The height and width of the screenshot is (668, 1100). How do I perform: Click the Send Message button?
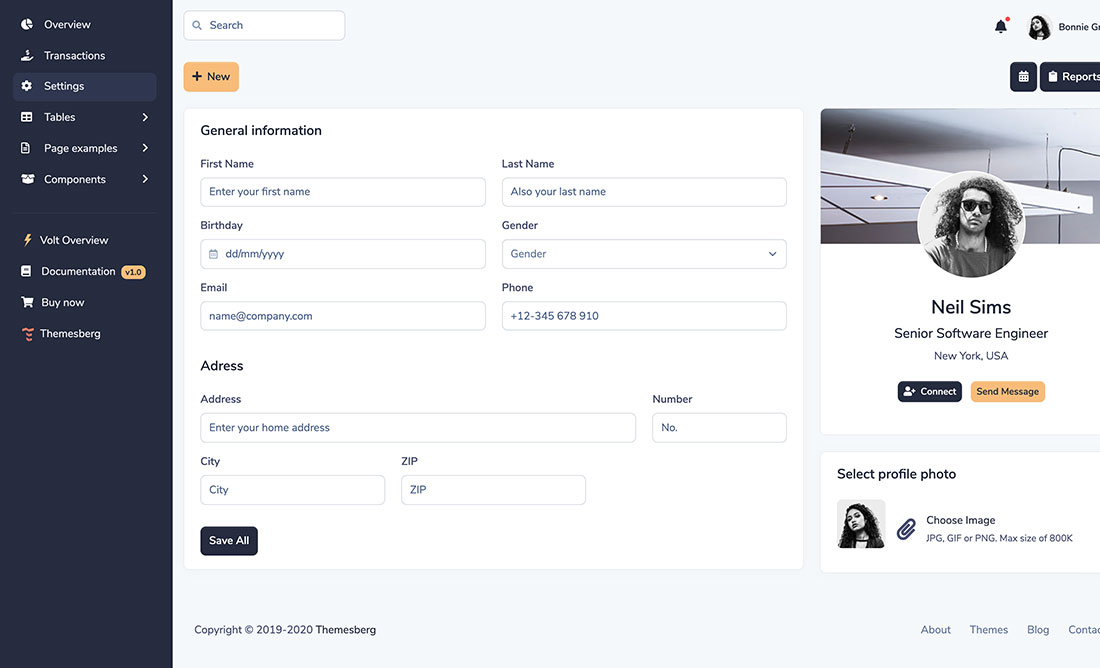pyautogui.click(x=1007, y=391)
